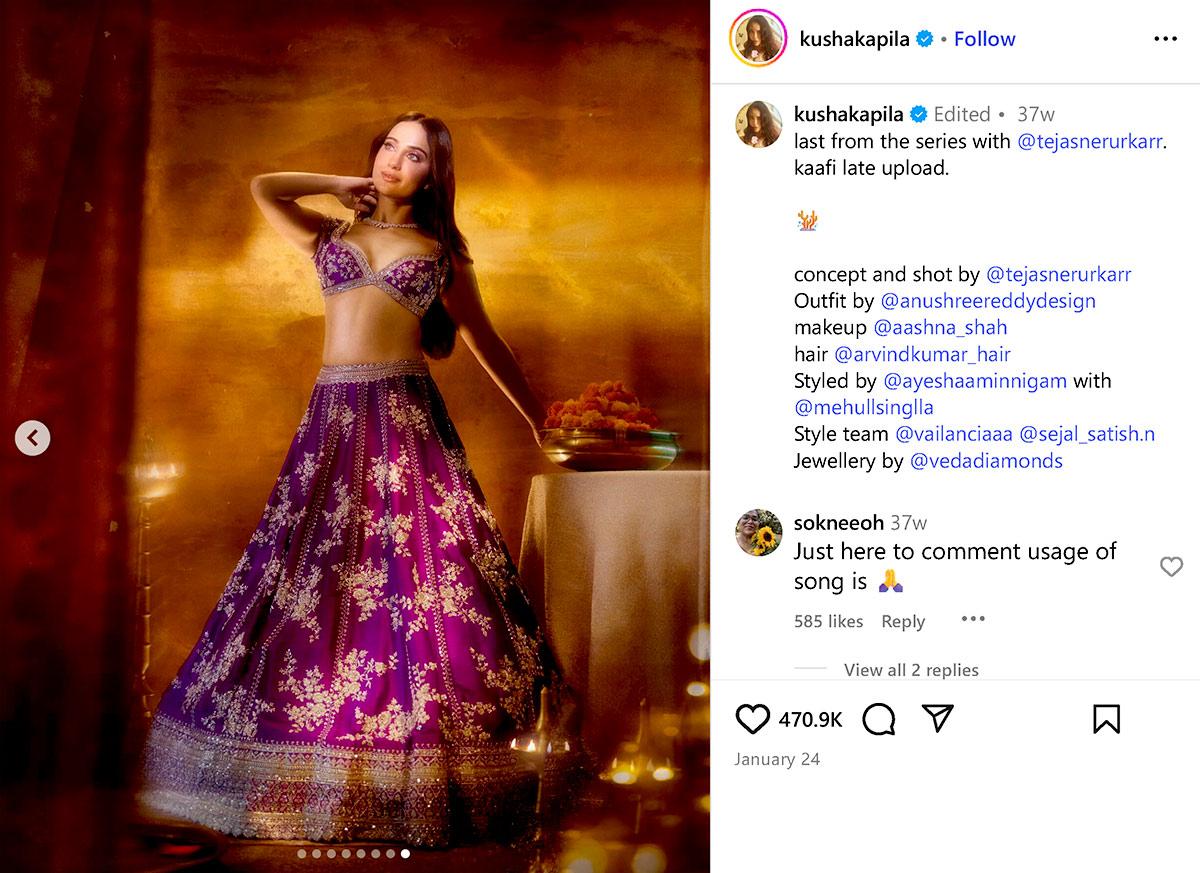The height and width of the screenshot is (873, 1200).
Task: Open the @tejasnerurkarr mention in first line
Action: click(x=1090, y=141)
